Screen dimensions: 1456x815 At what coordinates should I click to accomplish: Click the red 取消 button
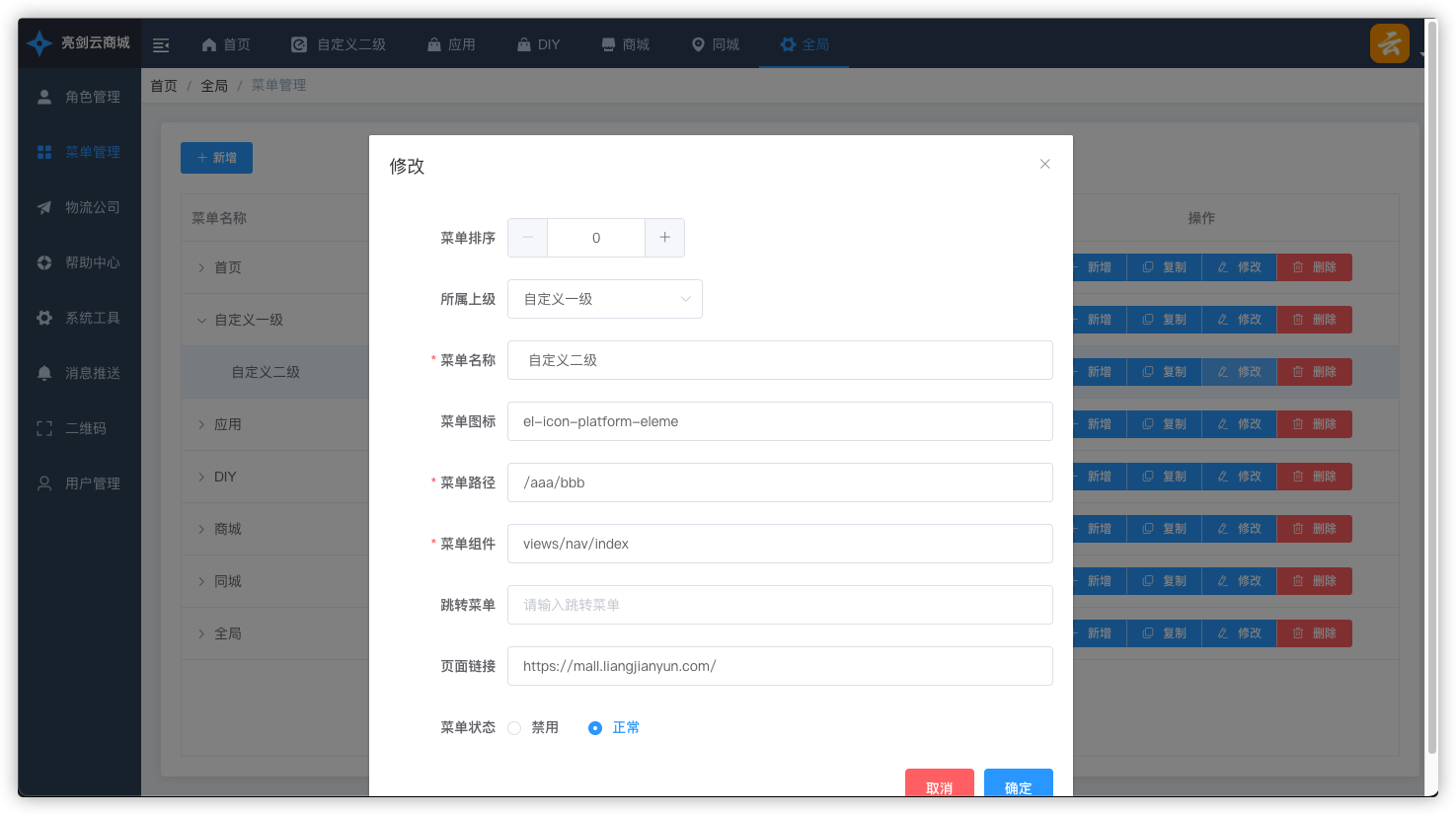coord(940,782)
